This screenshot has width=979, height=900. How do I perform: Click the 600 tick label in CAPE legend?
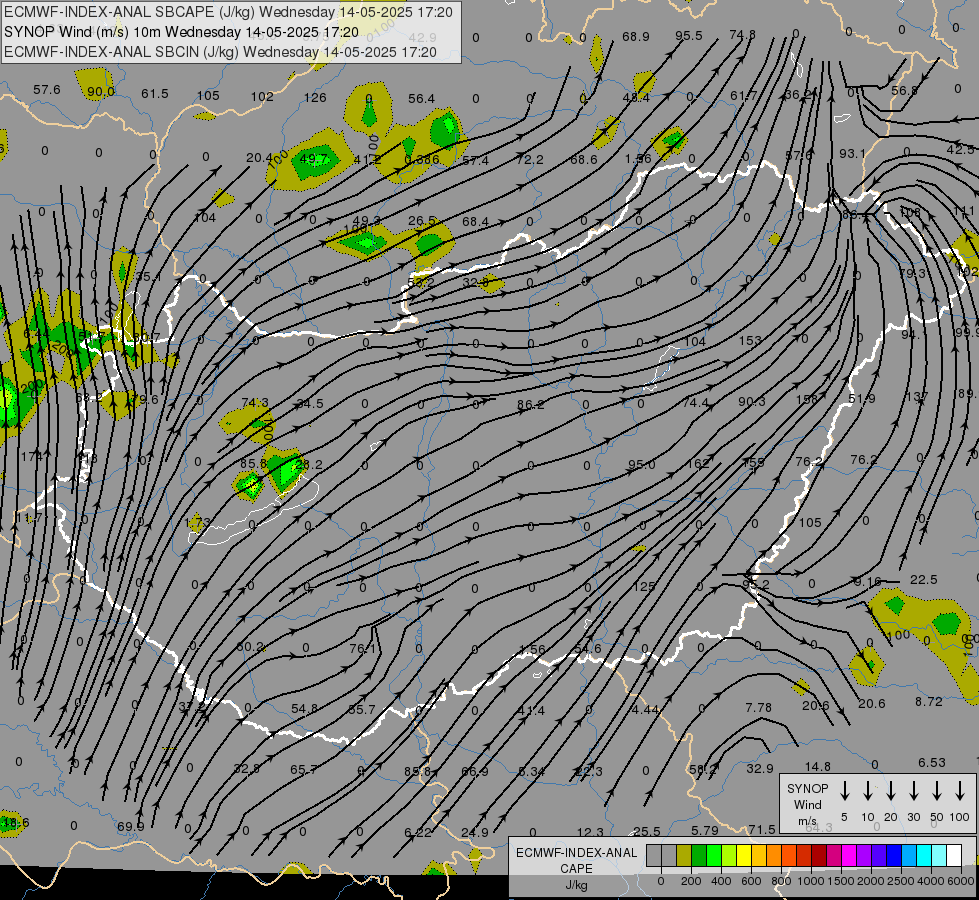click(x=751, y=881)
